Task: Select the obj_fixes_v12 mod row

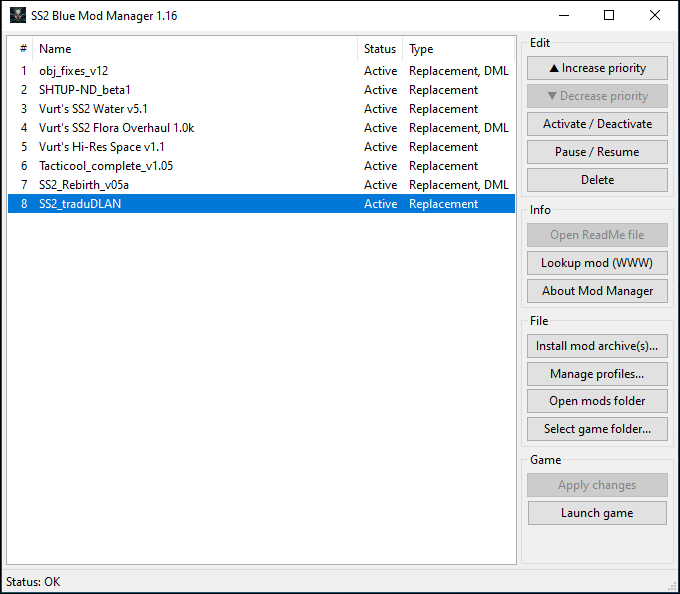Action: click(x=73, y=71)
